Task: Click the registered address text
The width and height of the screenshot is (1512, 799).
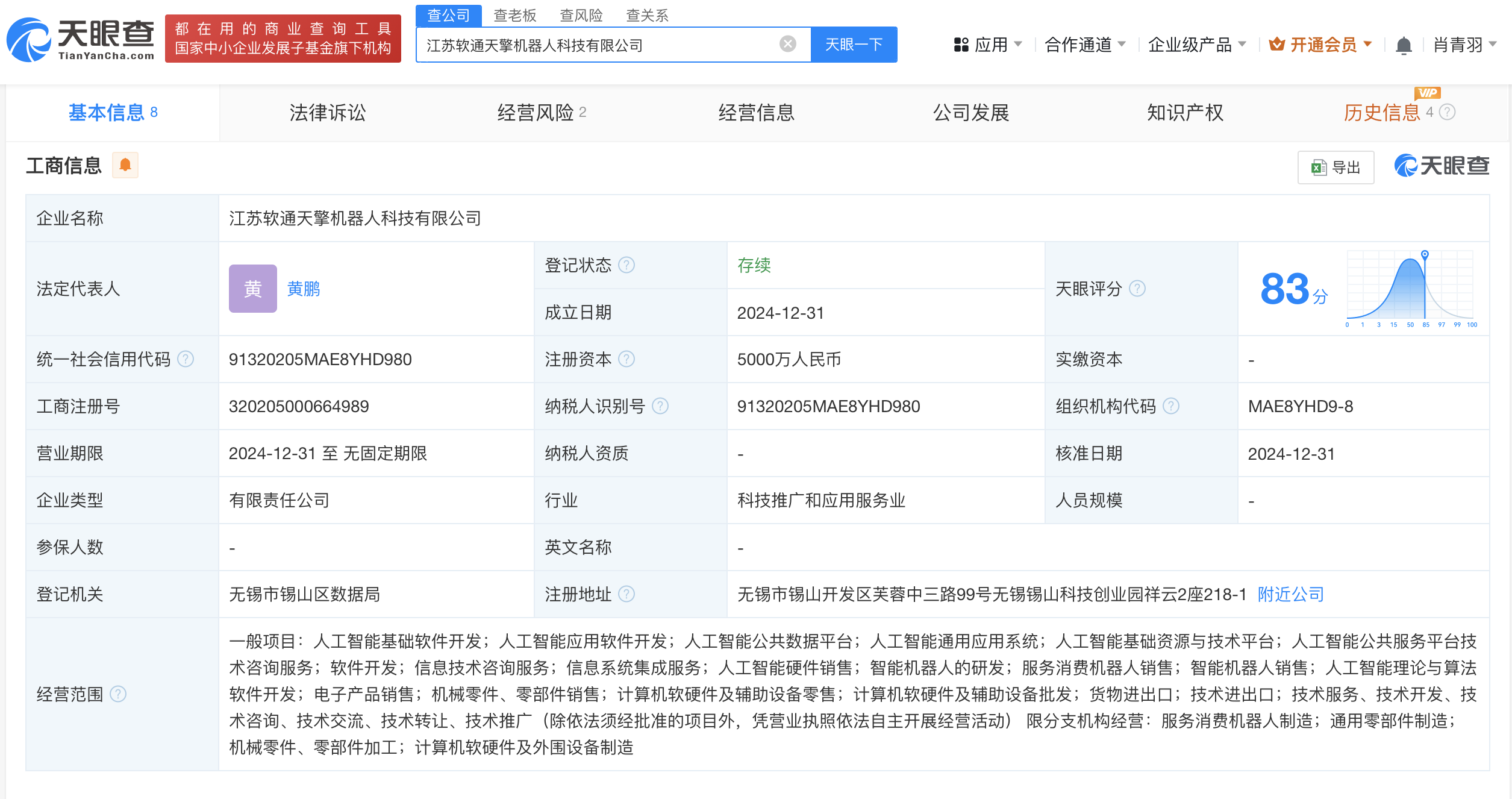Action: coord(992,595)
